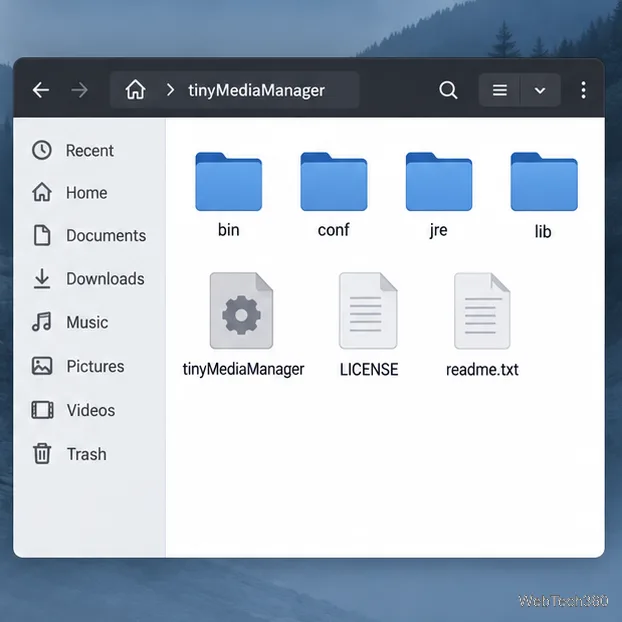622x622 pixels.
Task: Click the path bar chevron separator
Action: click(171, 90)
